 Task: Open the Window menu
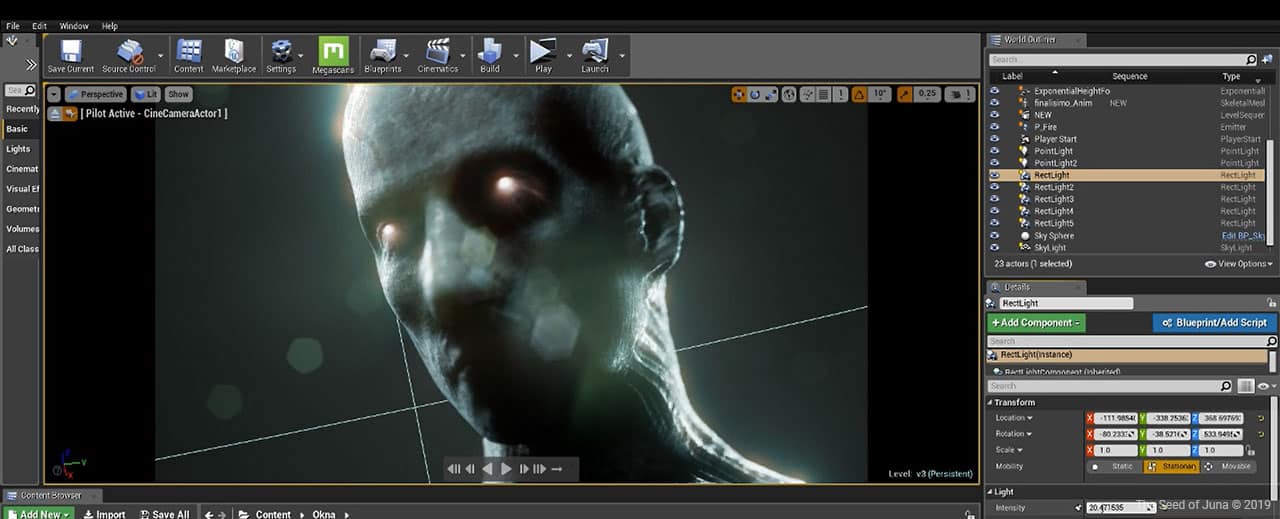pos(74,26)
